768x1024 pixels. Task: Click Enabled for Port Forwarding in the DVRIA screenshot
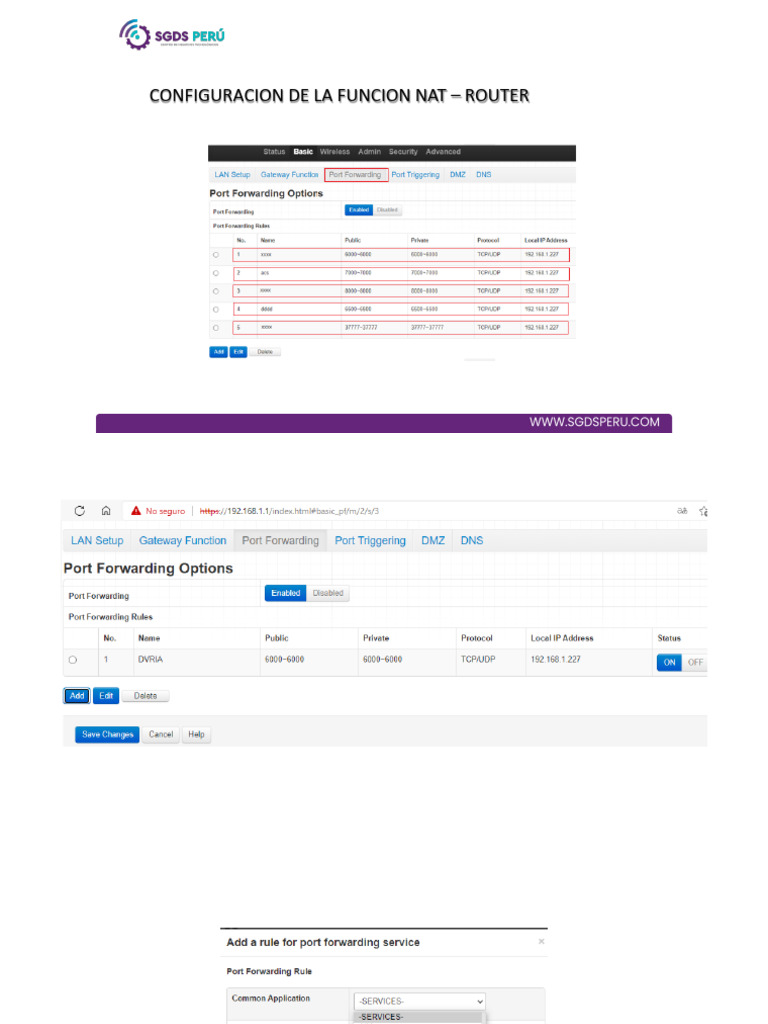[x=285, y=593]
